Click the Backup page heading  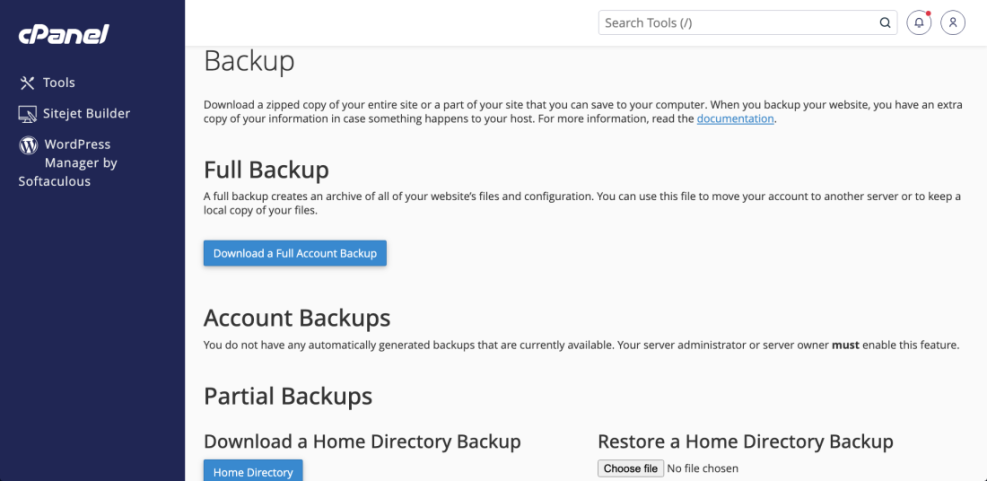click(249, 61)
